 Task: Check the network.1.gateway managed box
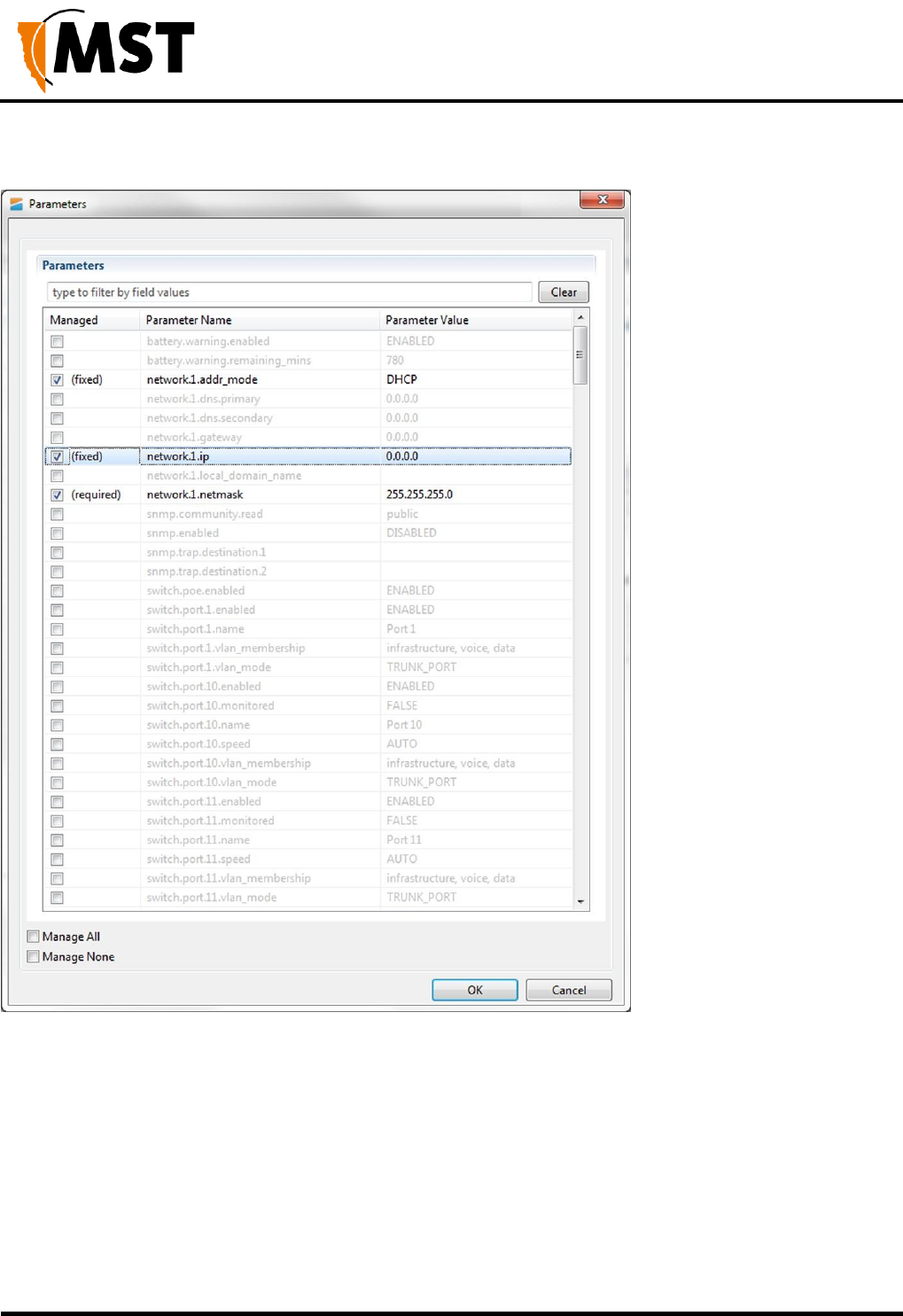click(x=57, y=437)
